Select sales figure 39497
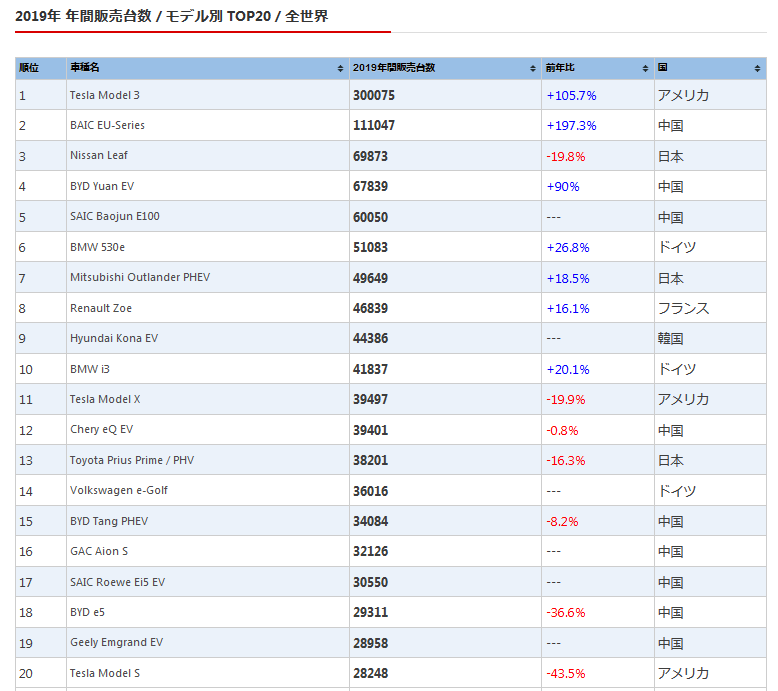778x691 pixels. click(x=370, y=399)
